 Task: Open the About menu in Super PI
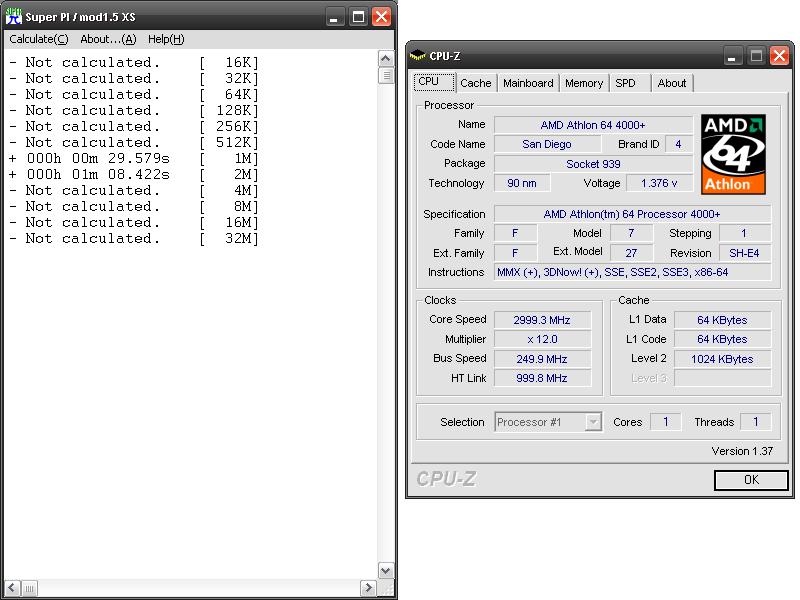(x=108, y=39)
